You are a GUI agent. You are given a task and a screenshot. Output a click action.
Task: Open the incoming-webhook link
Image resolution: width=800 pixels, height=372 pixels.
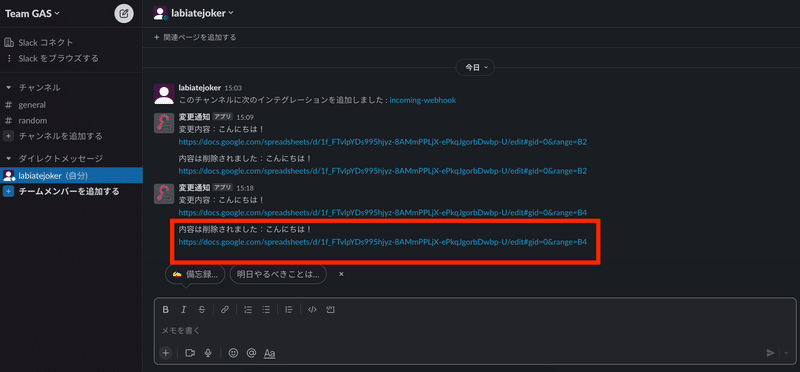tap(422, 100)
